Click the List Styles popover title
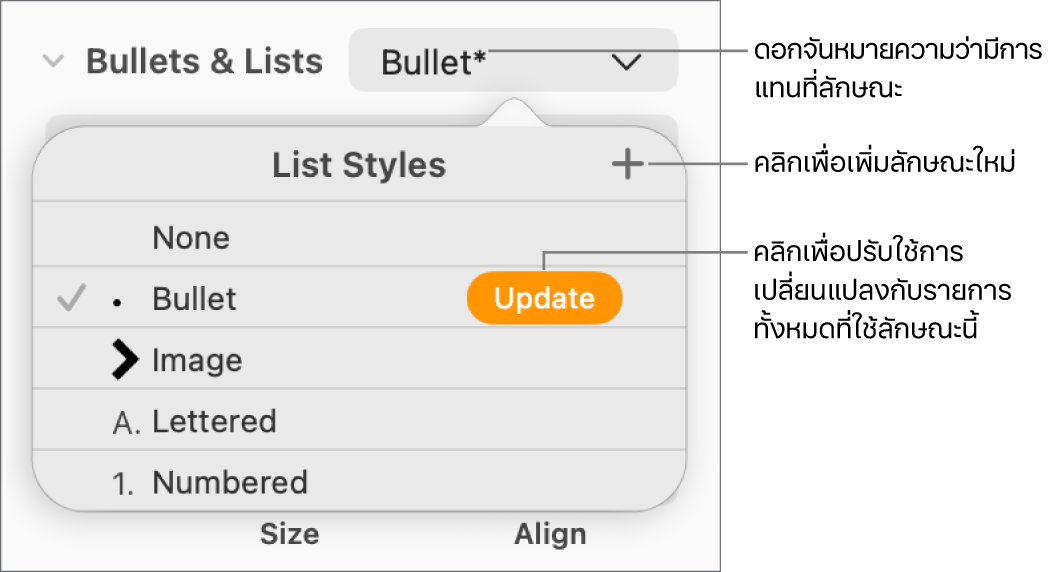Screen dimensions: 1053x572 point(359,166)
